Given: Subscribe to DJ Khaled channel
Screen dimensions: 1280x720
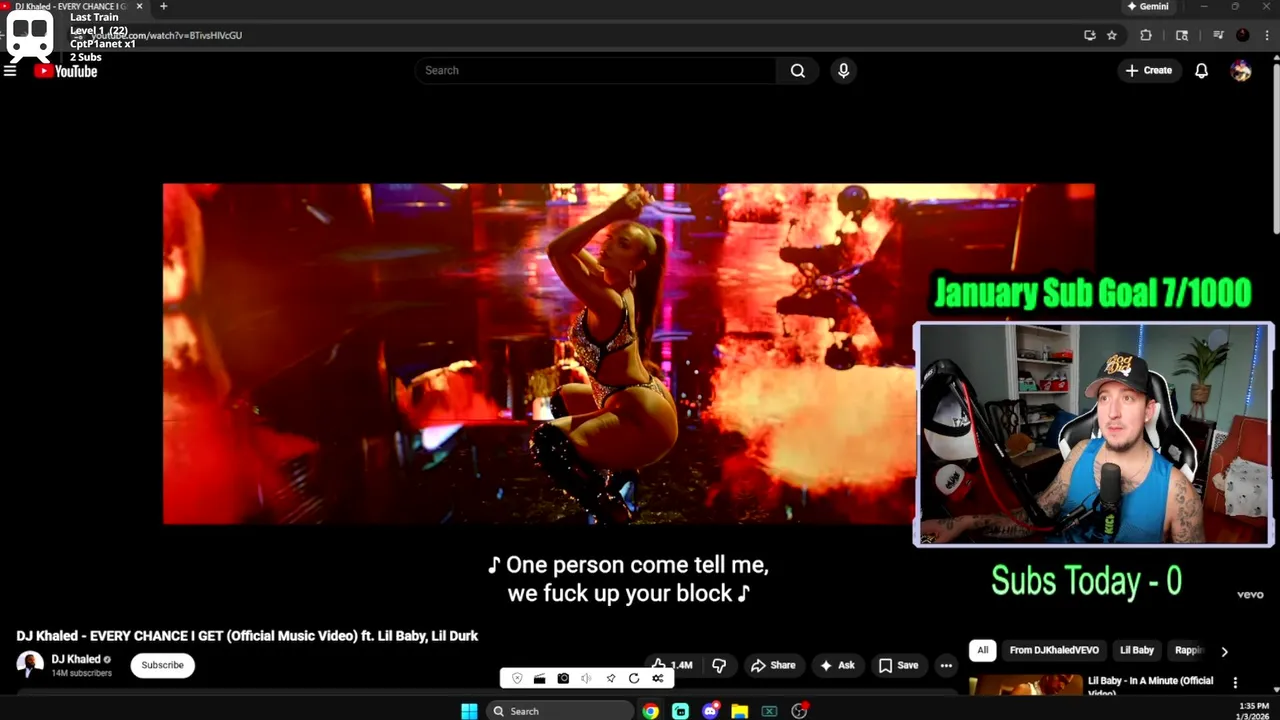Looking at the screenshot, I should (x=162, y=665).
